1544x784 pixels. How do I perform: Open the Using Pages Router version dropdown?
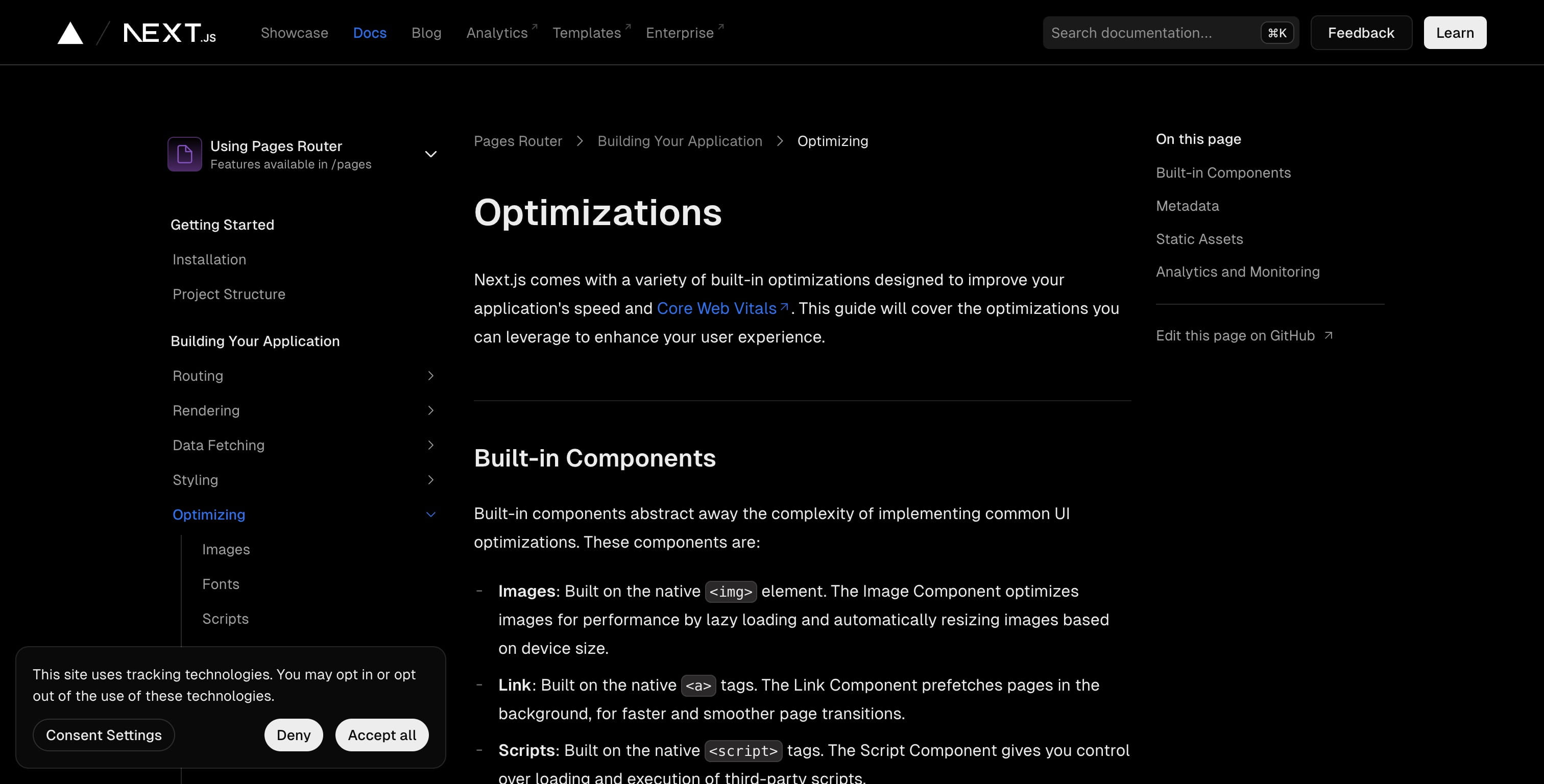point(430,154)
